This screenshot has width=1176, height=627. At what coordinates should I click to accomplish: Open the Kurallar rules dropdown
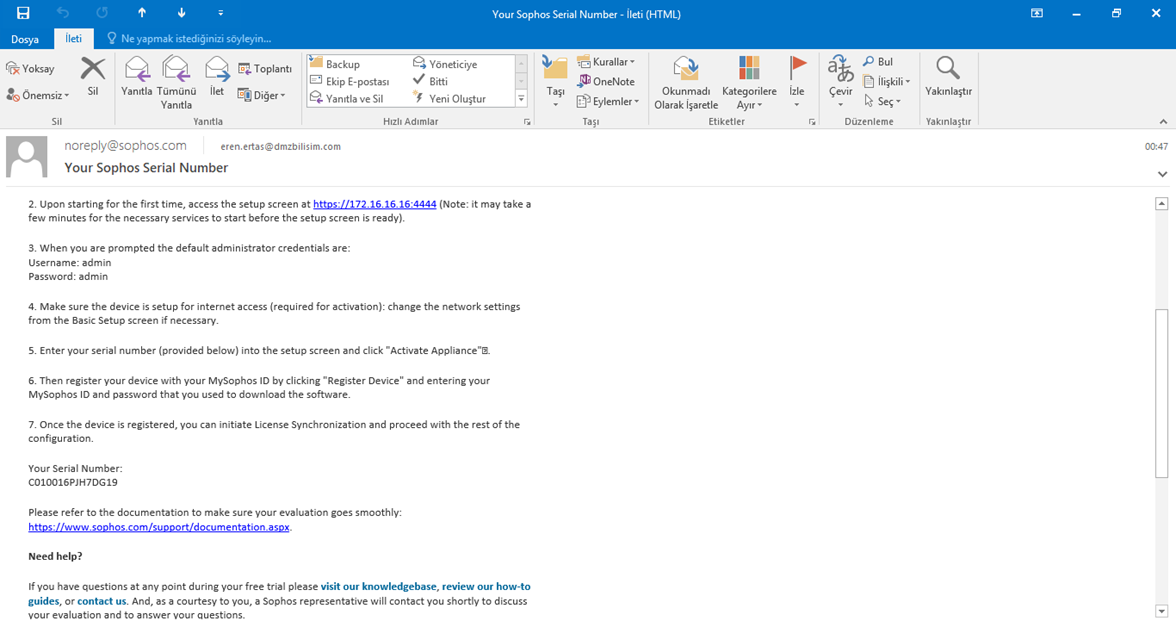click(x=606, y=62)
